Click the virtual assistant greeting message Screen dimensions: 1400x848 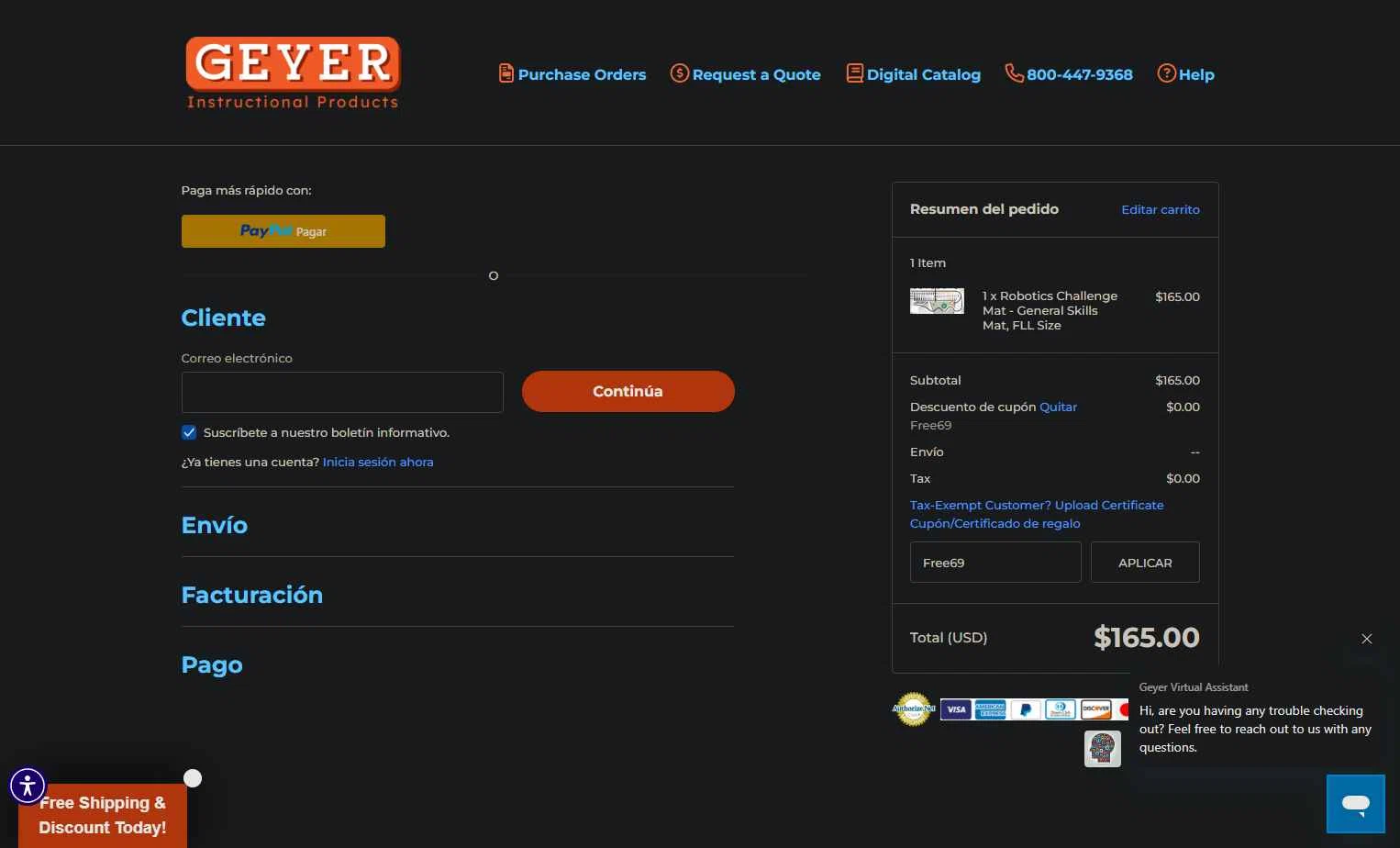(1255, 729)
